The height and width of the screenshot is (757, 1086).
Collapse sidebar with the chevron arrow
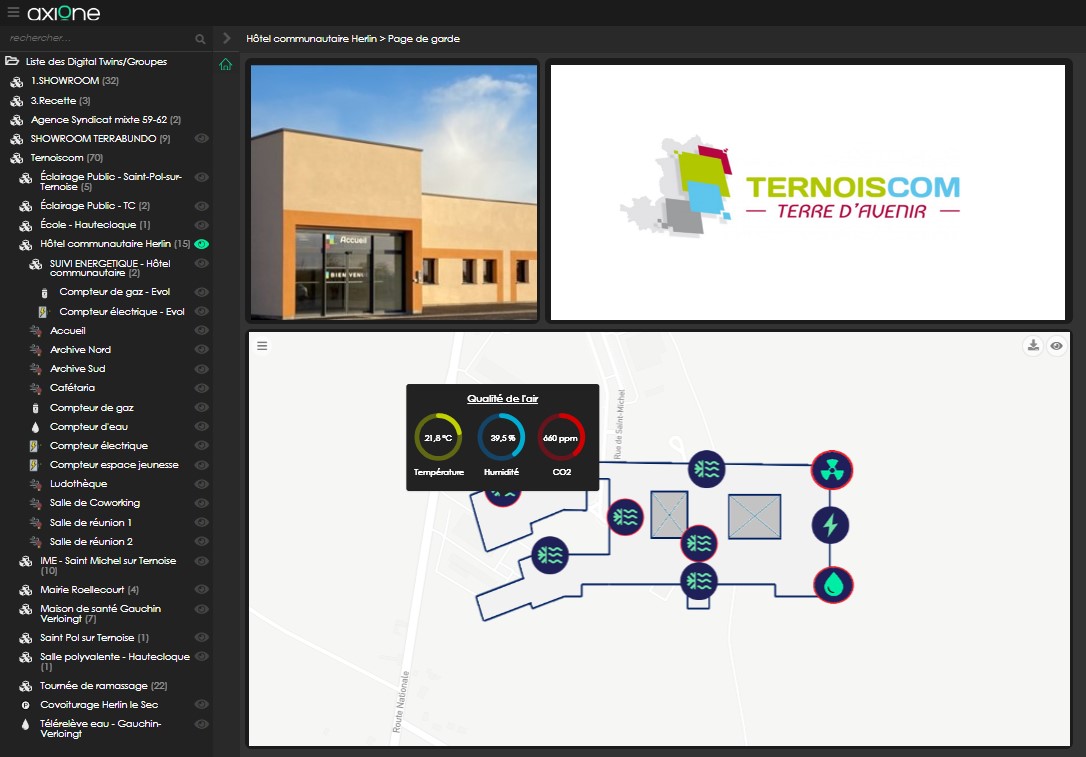pyautogui.click(x=227, y=38)
